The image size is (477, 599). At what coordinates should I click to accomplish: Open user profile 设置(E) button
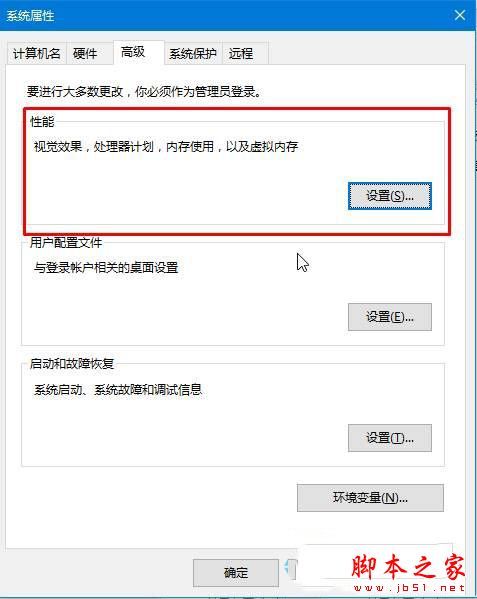[390, 317]
